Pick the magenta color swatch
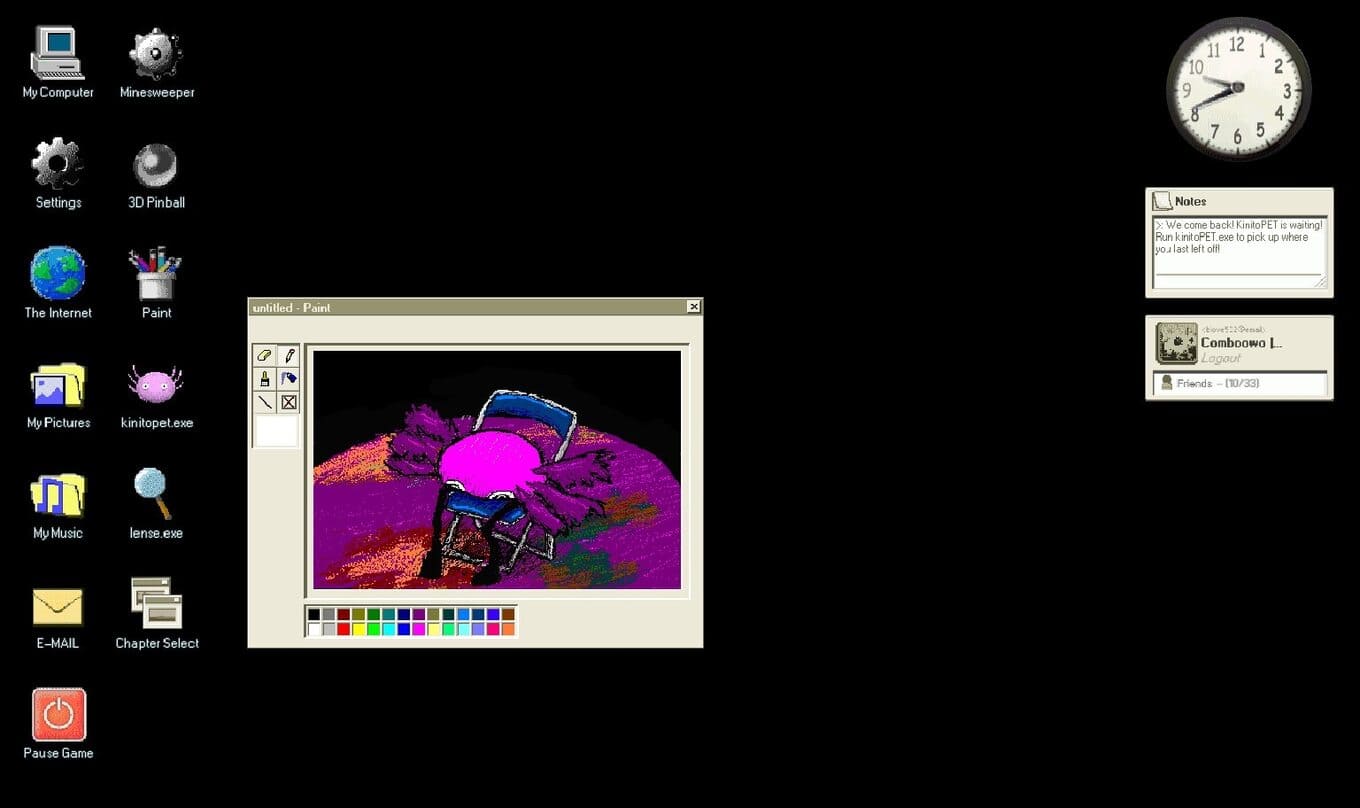 coord(419,629)
